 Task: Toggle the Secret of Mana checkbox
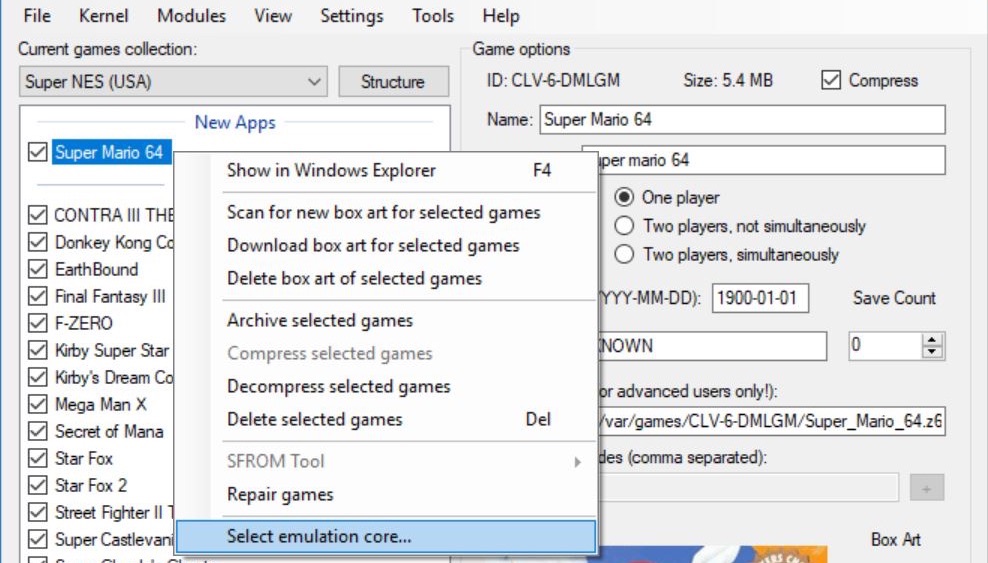38,431
